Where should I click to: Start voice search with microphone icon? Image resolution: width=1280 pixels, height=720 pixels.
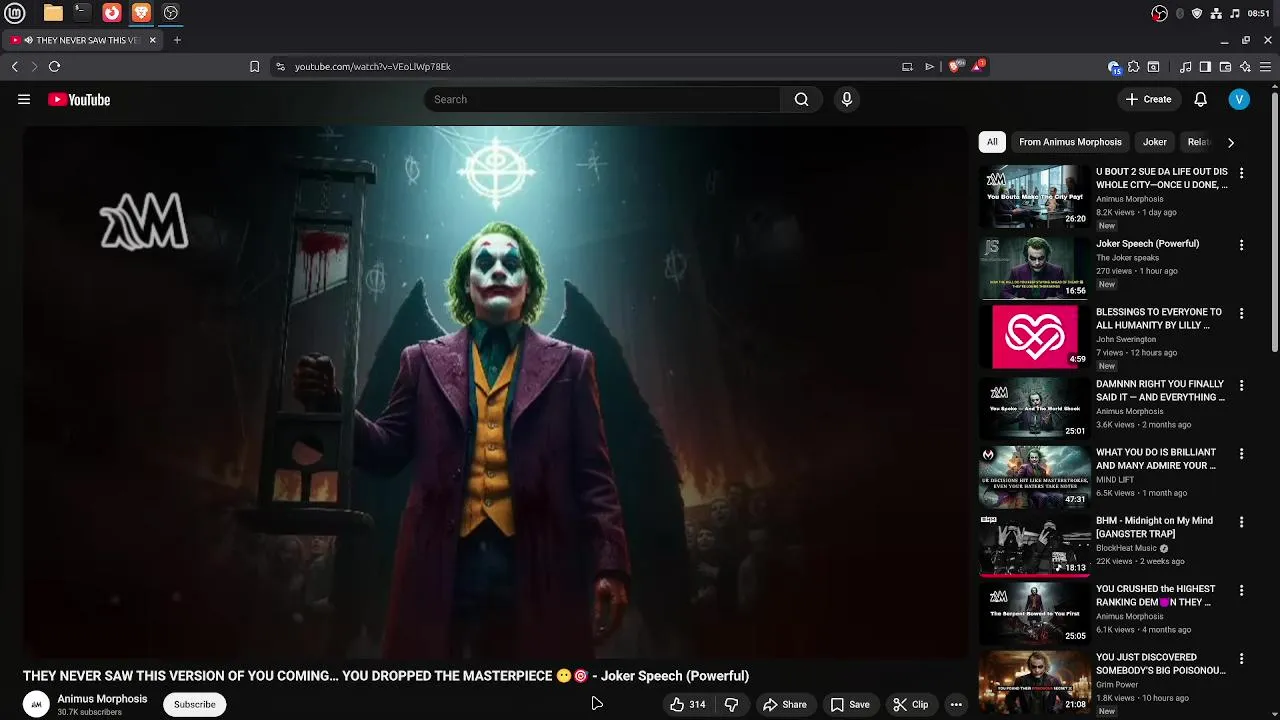pyautogui.click(x=847, y=99)
